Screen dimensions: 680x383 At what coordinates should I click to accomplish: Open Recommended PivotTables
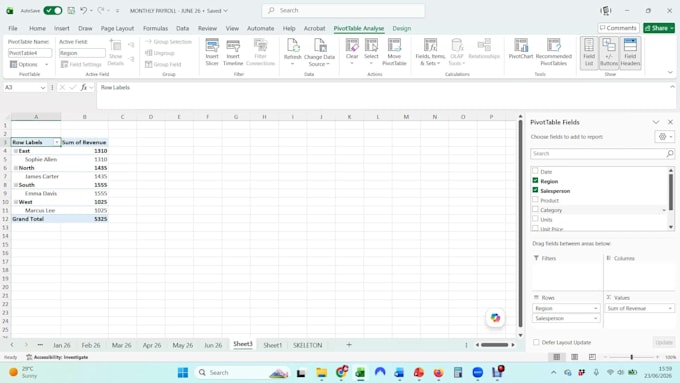(553, 52)
